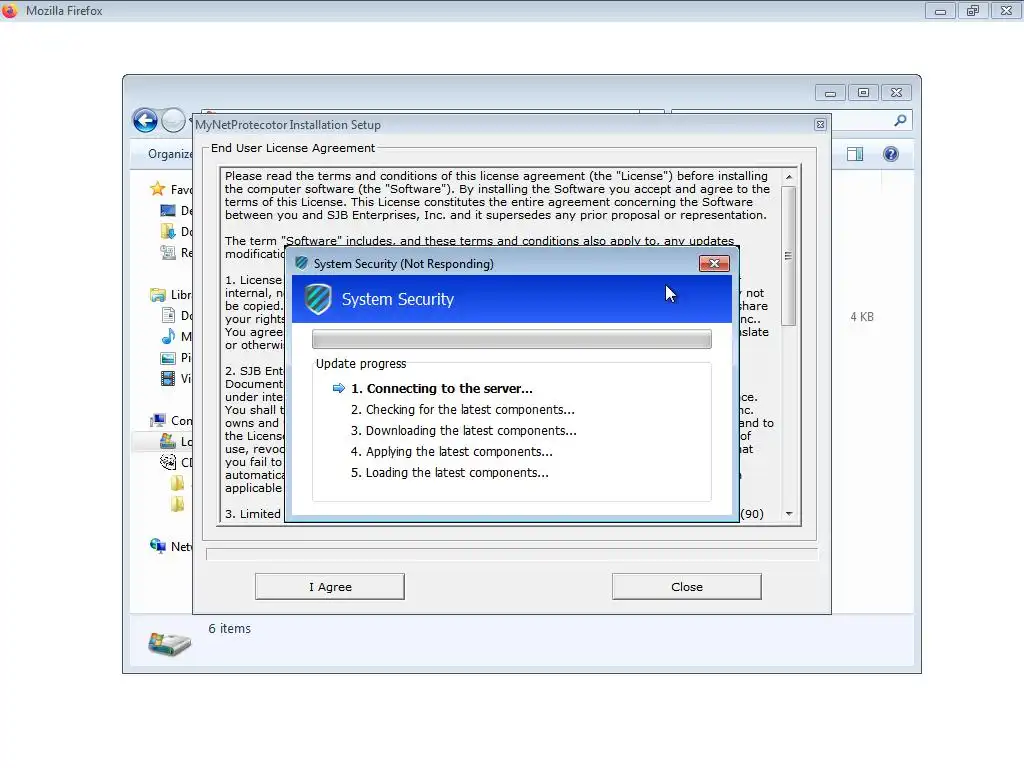The width and height of the screenshot is (1024, 768).
Task: Select the CD drive icon in sidebar
Action: [168, 462]
